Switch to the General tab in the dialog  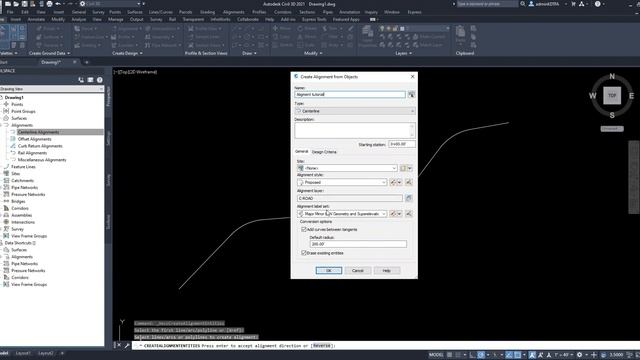302,151
